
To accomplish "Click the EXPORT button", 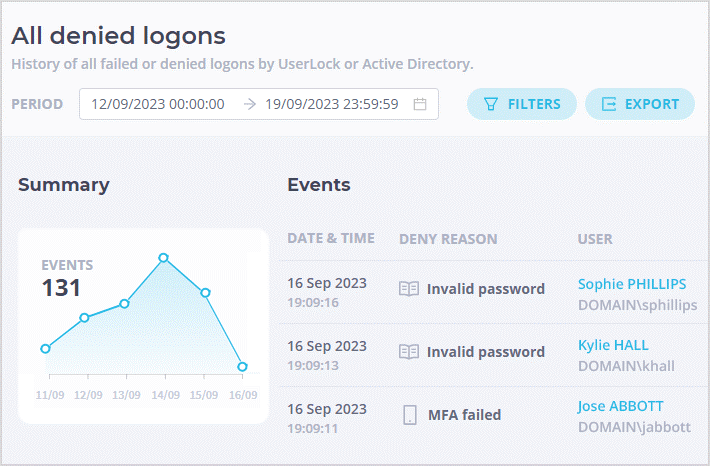I will pyautogui.click(x=640, y=104).
